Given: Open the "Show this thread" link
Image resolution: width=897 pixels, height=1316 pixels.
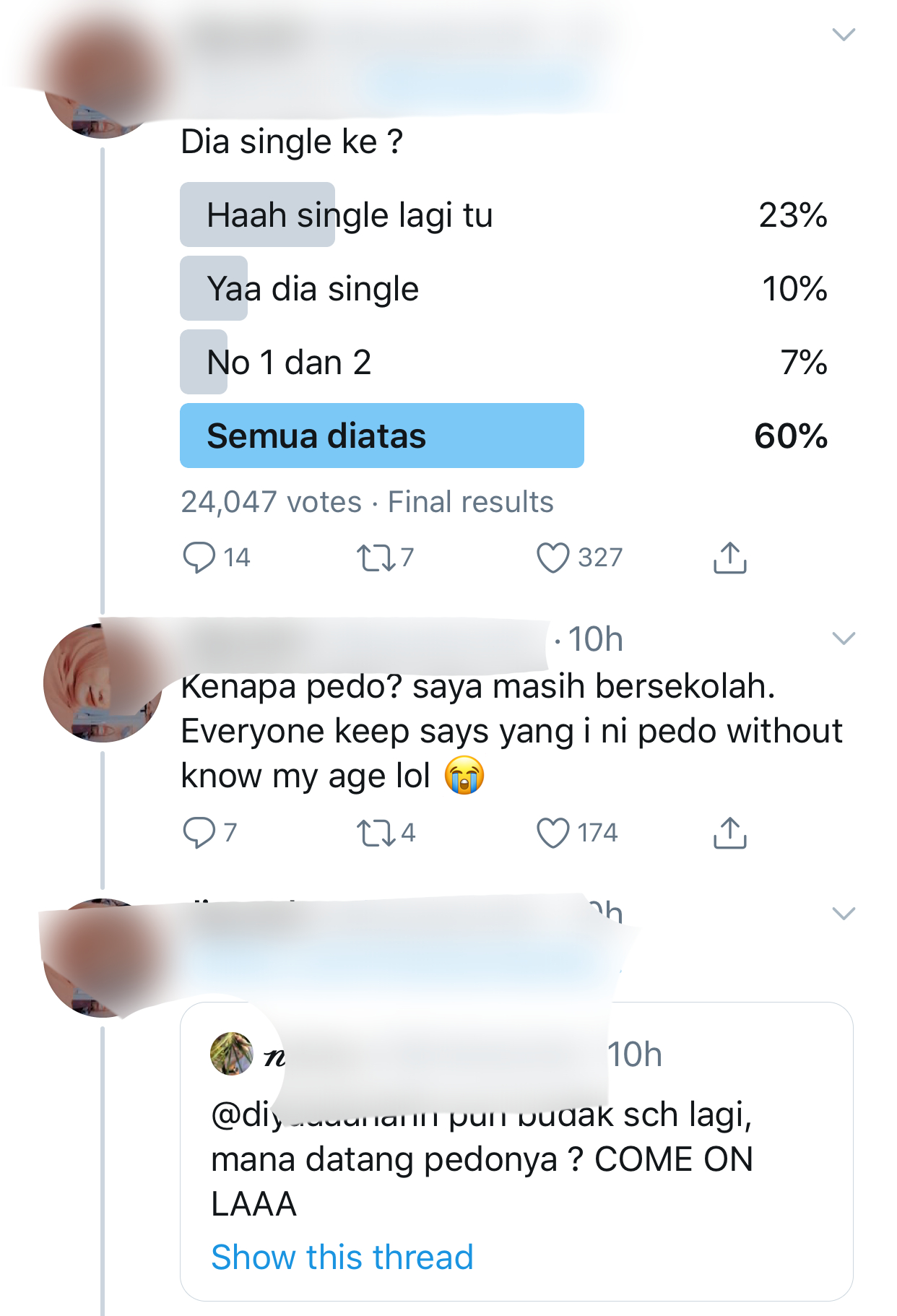Looking at the screenshot, I should click(342, 1257).
